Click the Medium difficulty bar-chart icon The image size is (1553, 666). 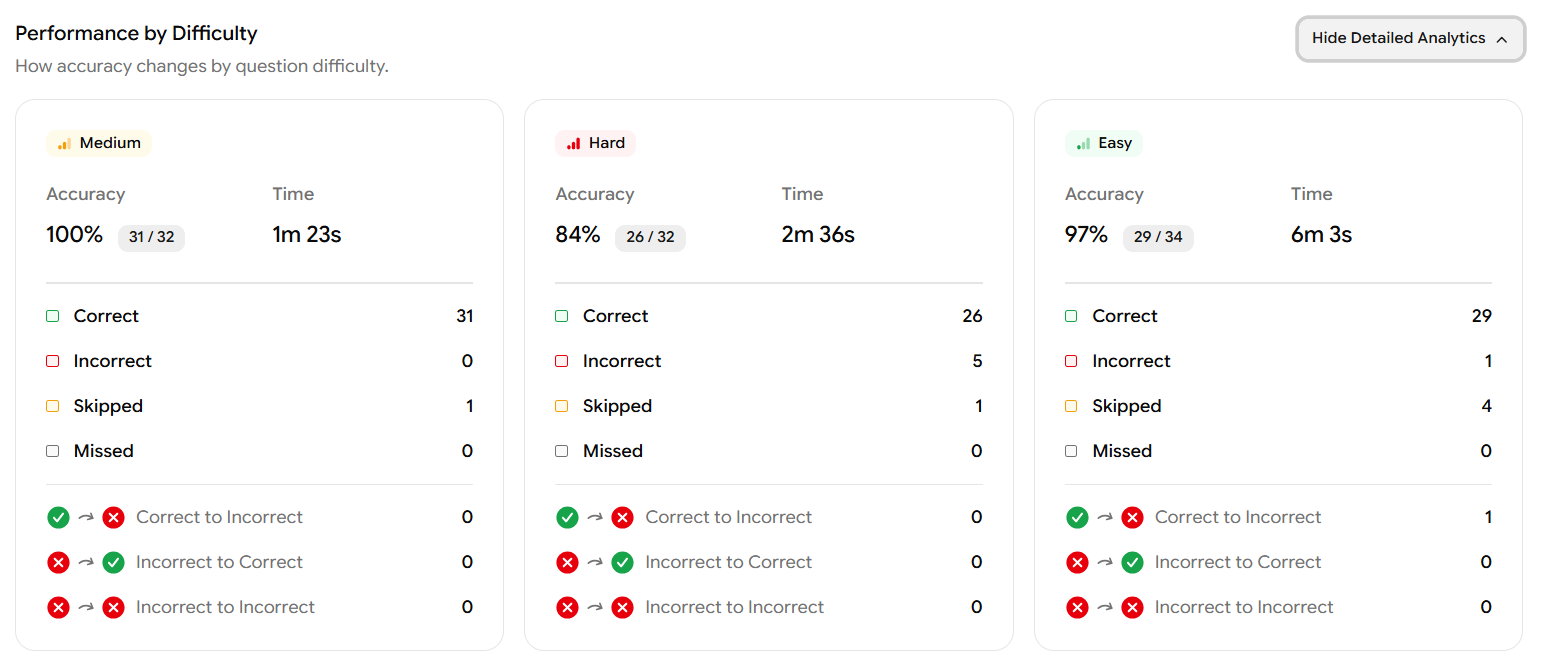coord(64,144)
